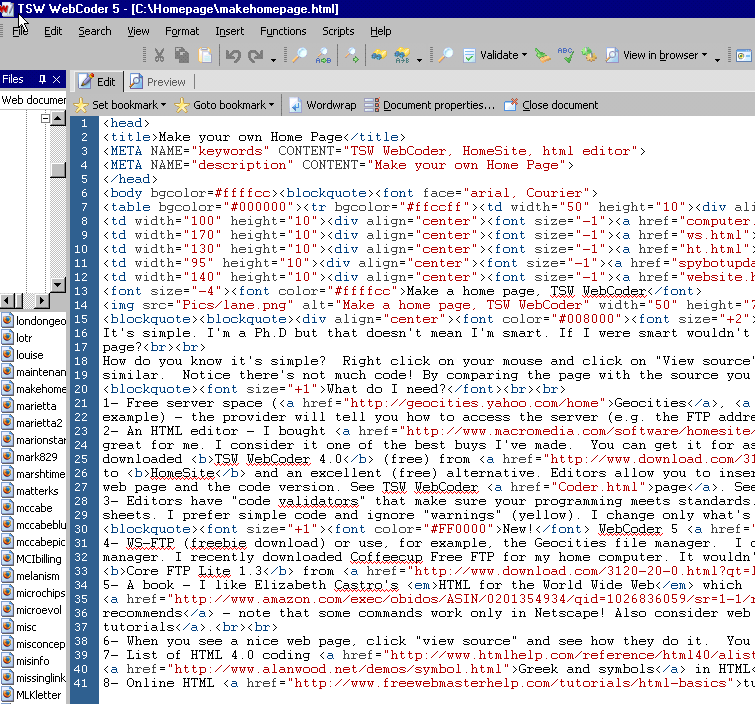Click View in browser button
755x704 pixels.
tap(652, 55)
